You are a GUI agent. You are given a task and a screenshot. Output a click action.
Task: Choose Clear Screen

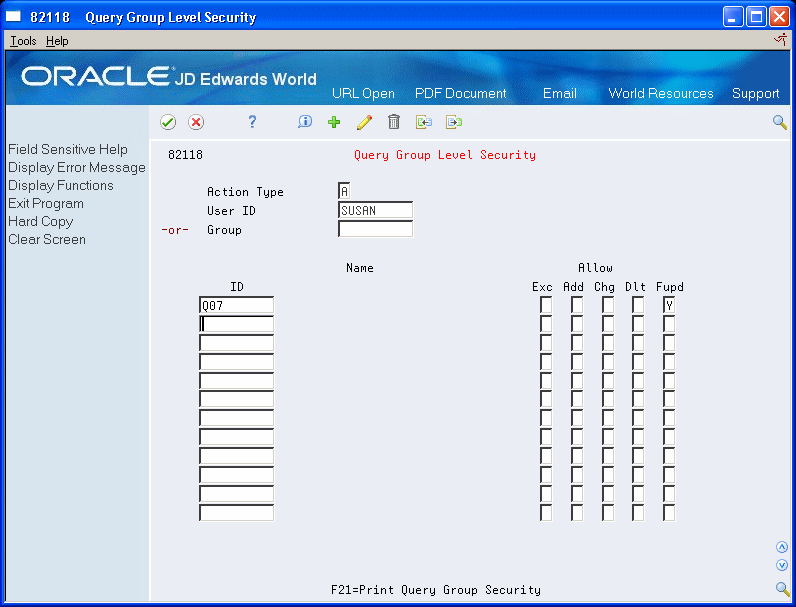(47, 240)
